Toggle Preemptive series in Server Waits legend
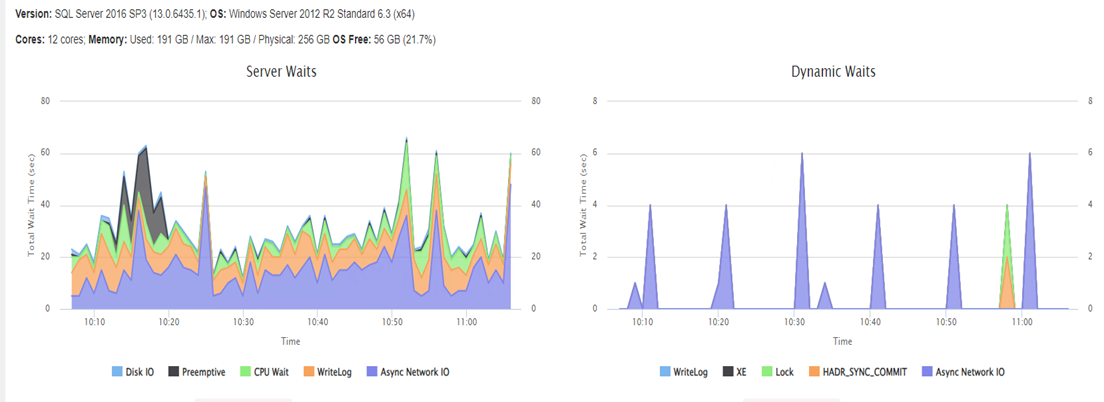The image size is (1104, 402). [198, 372]
